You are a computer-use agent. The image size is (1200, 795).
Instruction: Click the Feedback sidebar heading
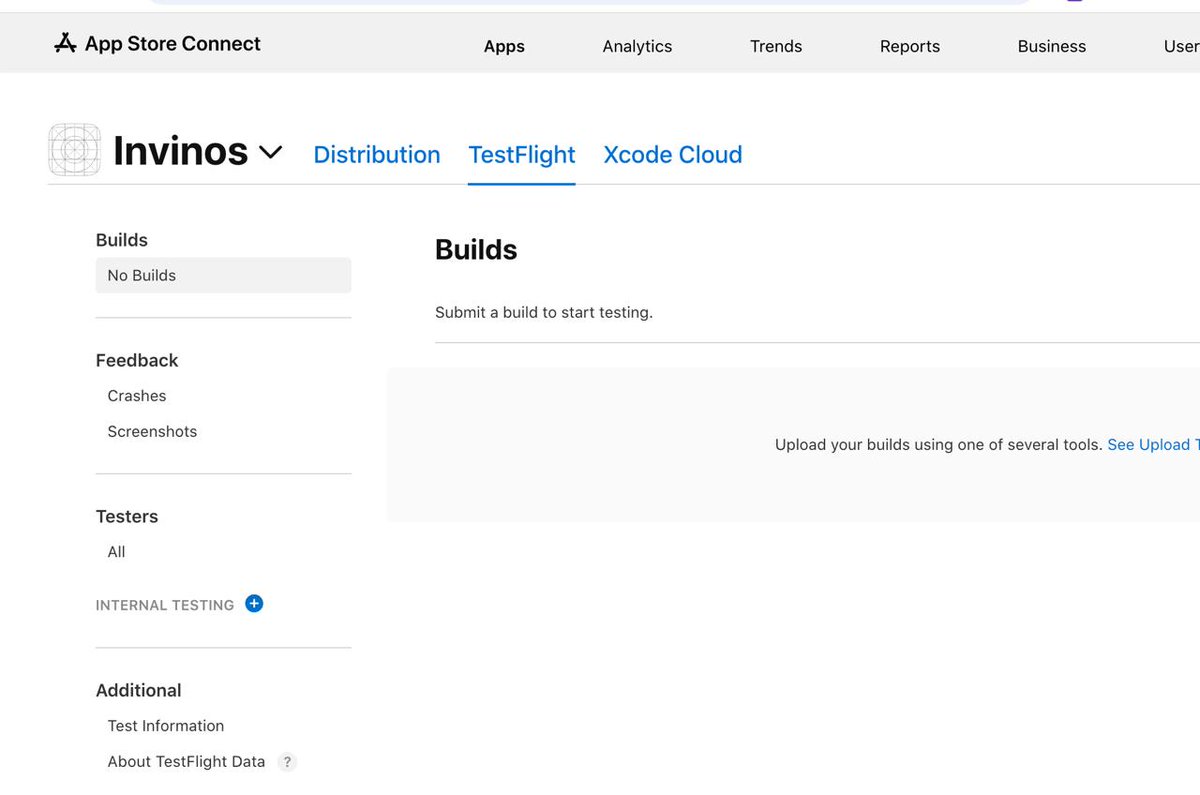[137, 360]
